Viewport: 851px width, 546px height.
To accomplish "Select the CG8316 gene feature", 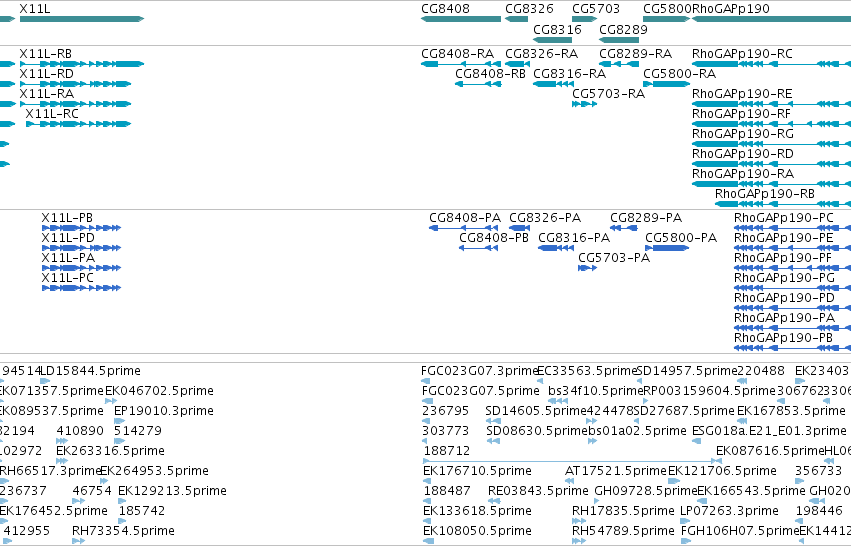I will tap(552, 40).
